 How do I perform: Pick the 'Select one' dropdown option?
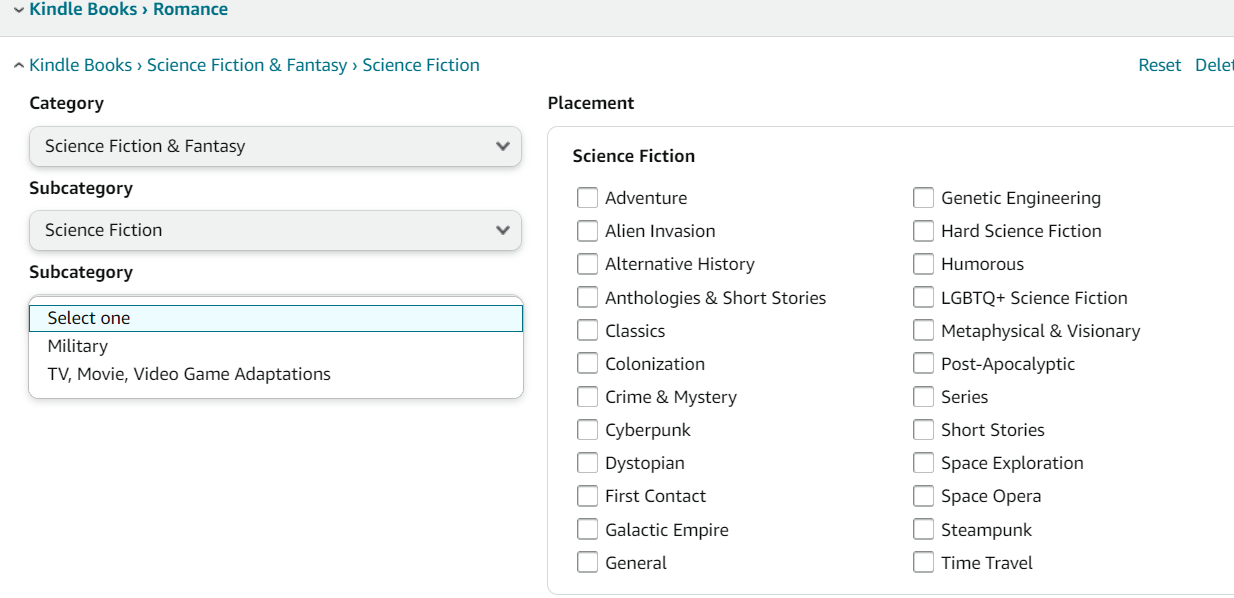point(89,318)
